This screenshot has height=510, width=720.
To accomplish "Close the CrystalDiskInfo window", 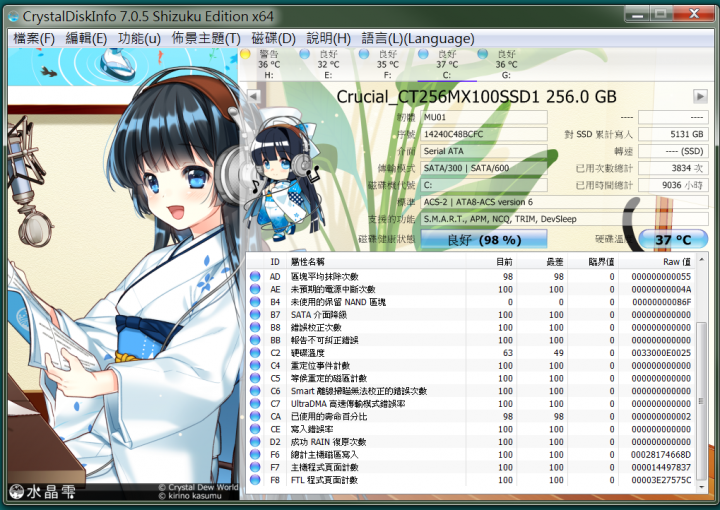I will [693, 14].
